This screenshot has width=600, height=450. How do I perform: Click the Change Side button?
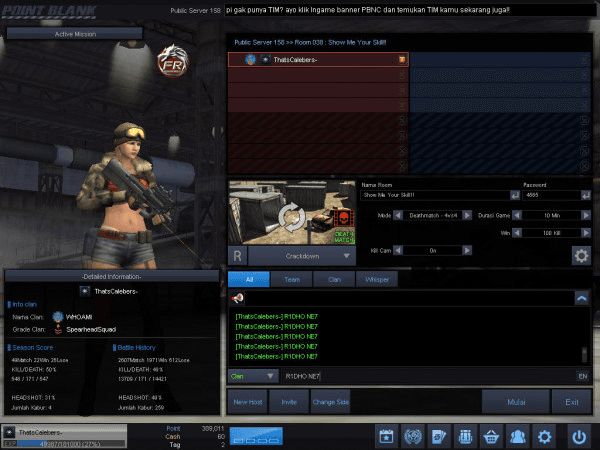point(331,402)
